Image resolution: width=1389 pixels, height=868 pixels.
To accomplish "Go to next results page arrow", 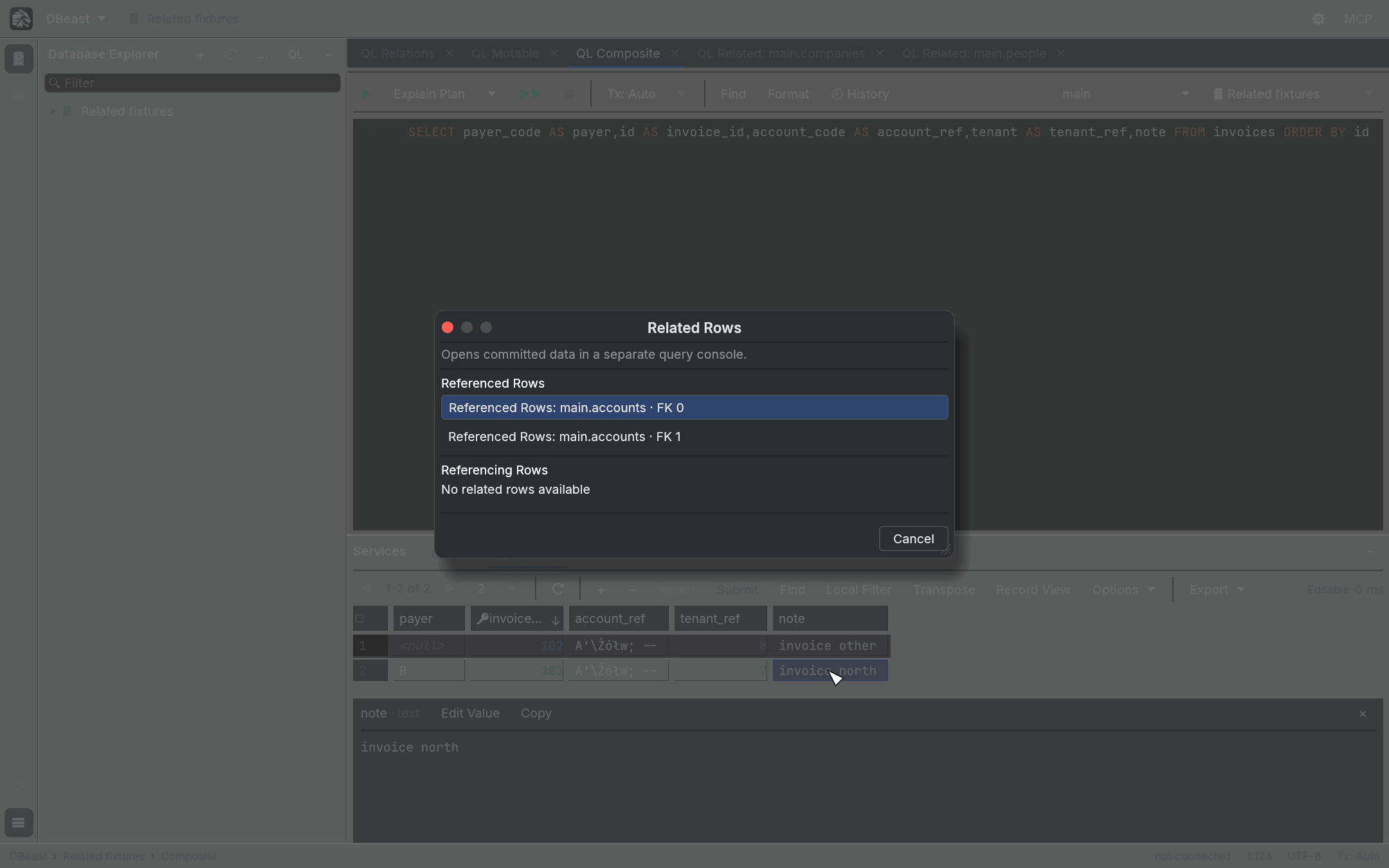I will pyautogui.click(x=450, y=589).
